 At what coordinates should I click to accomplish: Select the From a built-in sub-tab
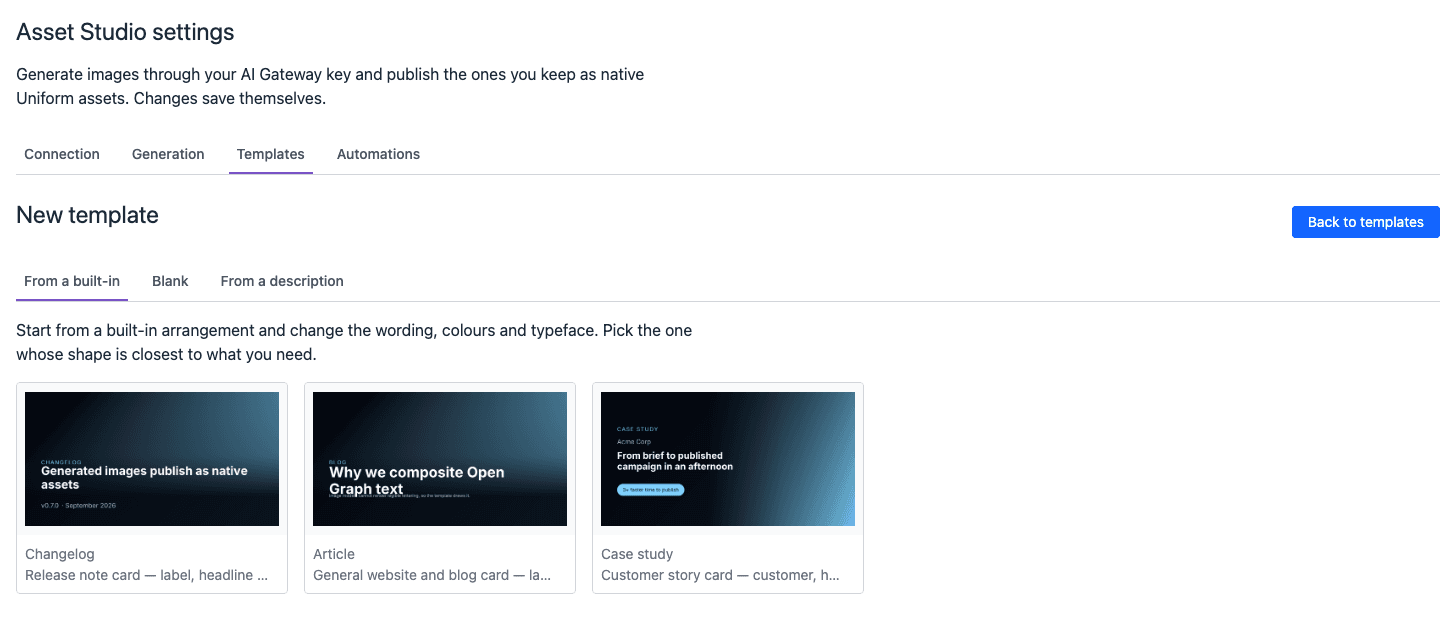coord(72,281)
